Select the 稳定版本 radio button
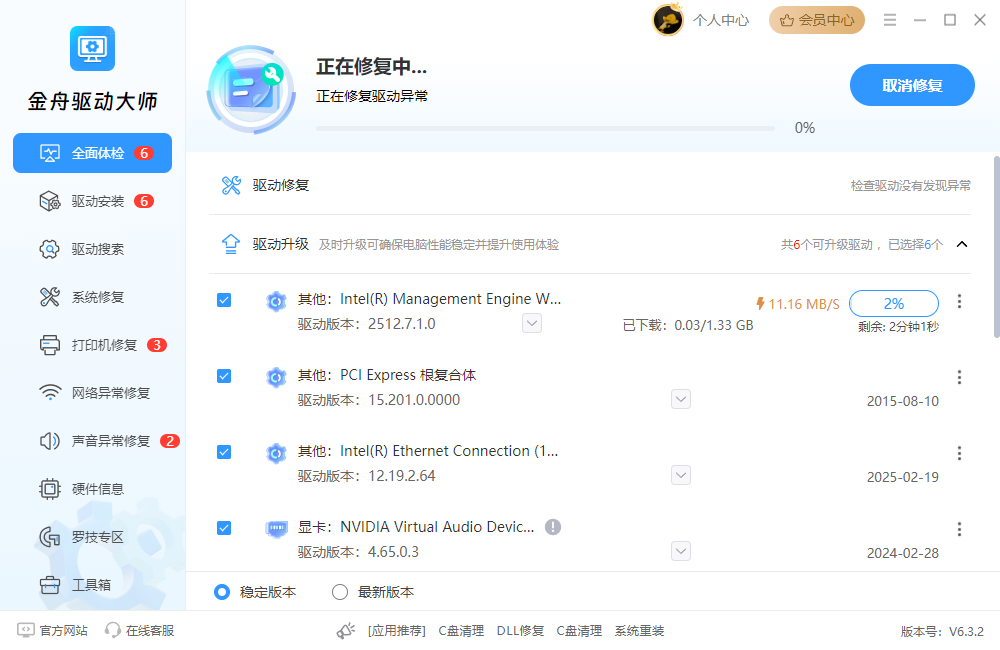The height and width of the screenshot is (650, 1000). tap(222, 592)
